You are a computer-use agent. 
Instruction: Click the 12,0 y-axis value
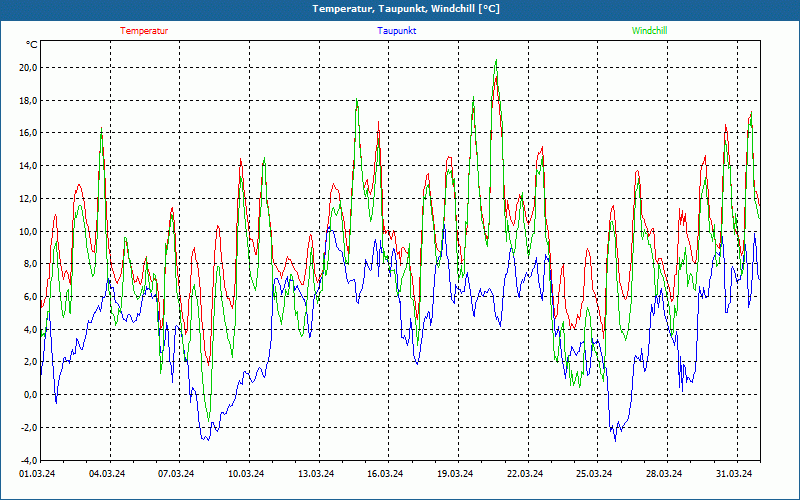point(29,198)
